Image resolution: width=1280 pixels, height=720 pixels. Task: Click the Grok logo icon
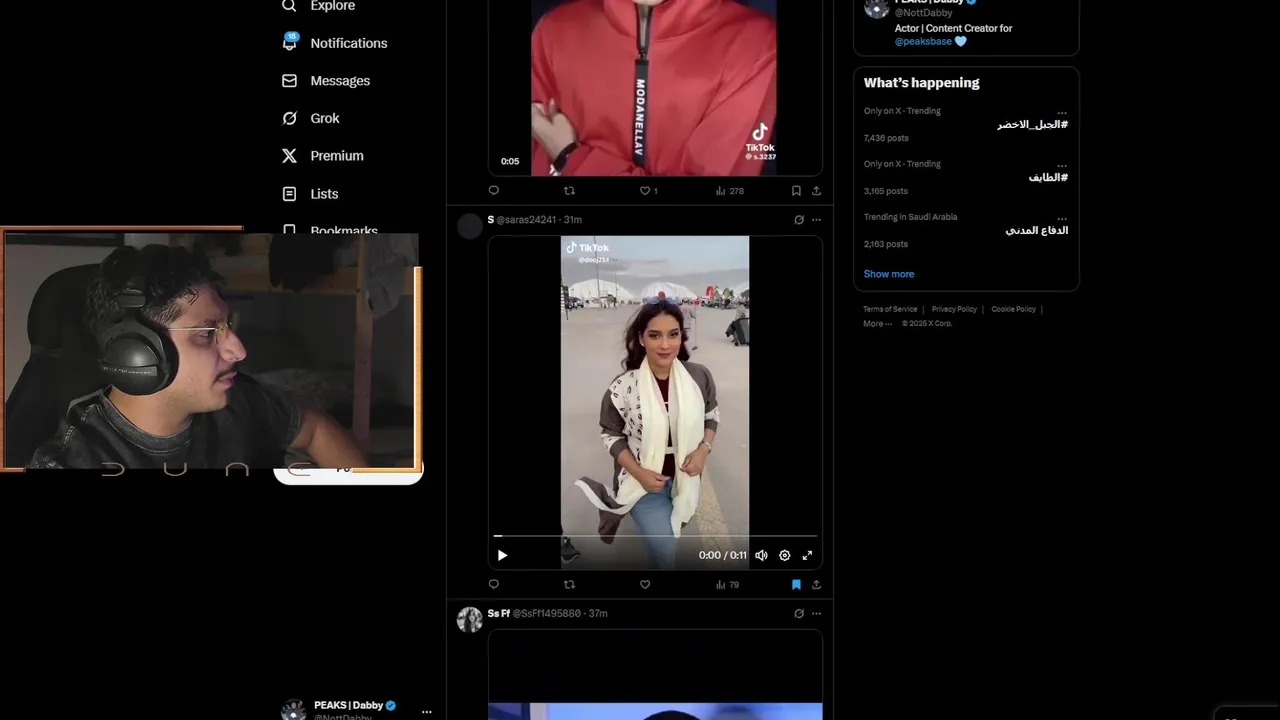click(x=289, y=118)
